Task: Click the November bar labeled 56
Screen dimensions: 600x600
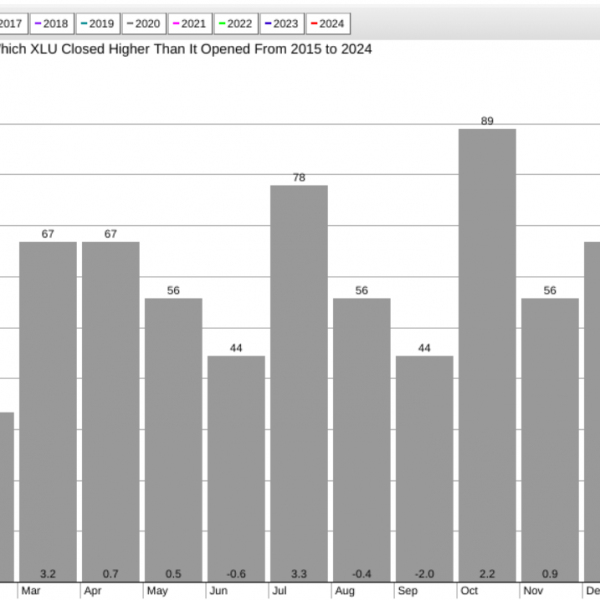Action: (550, 440)
